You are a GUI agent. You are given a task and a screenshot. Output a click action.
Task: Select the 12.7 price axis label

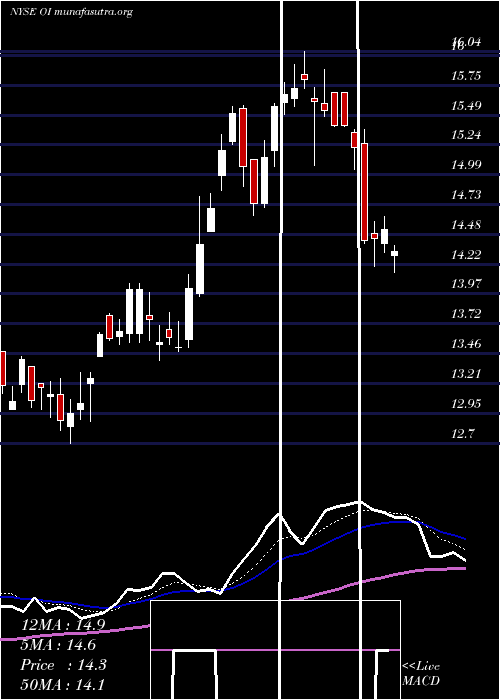(x=463, y=433)
